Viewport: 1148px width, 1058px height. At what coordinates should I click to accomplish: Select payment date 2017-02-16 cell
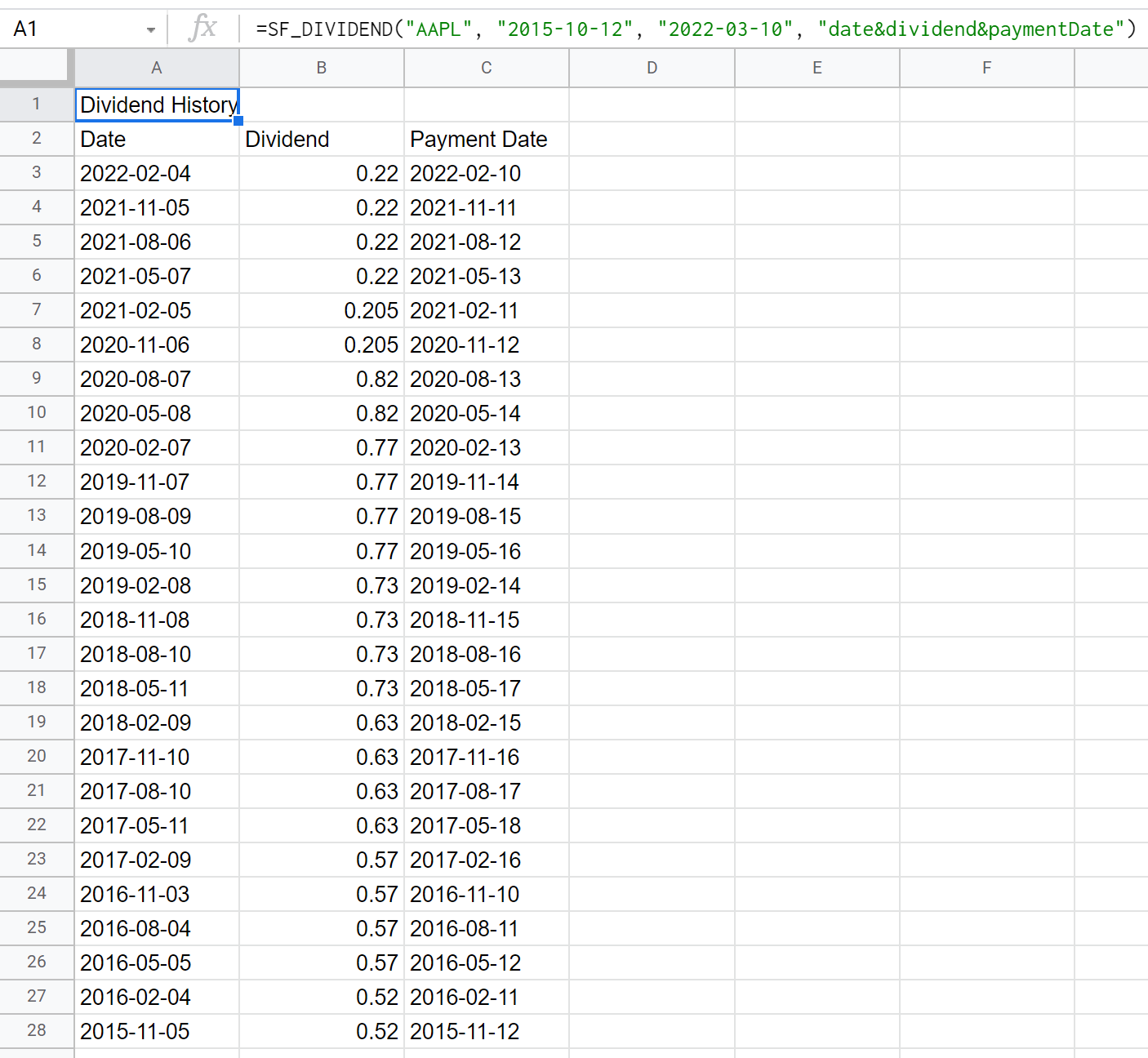[x=487, y=860]
